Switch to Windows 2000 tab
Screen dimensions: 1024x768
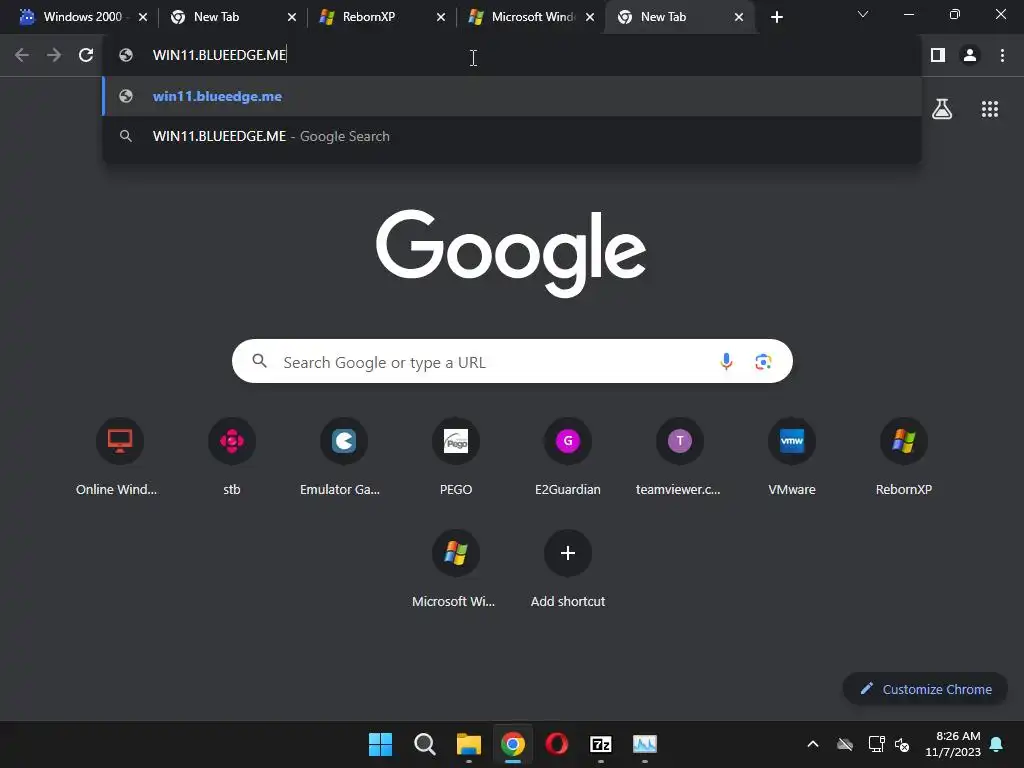83,17
